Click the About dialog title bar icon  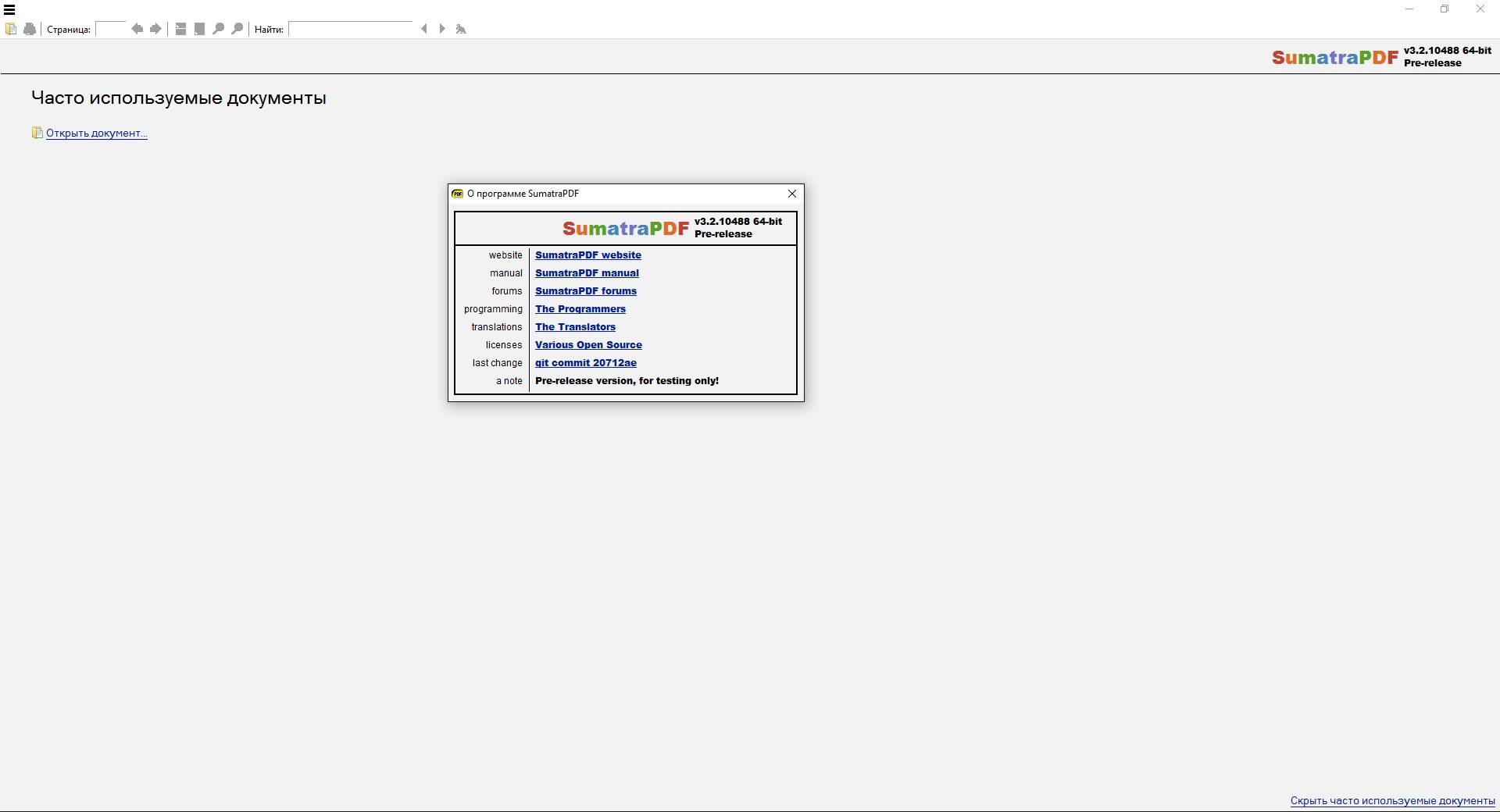click(458, 194)
